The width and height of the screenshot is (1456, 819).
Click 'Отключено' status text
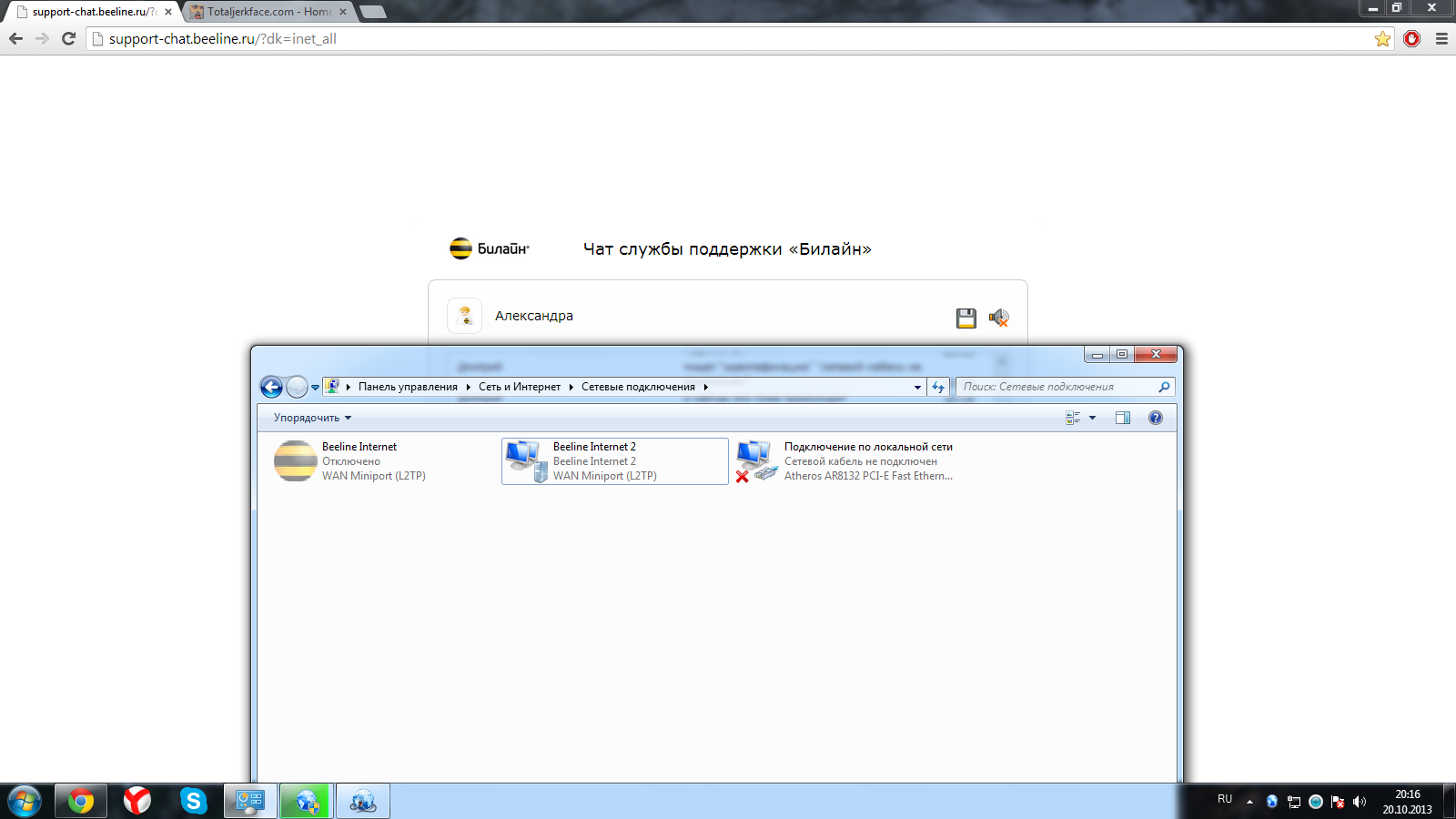pyautogui.click(x=351, y=461)
